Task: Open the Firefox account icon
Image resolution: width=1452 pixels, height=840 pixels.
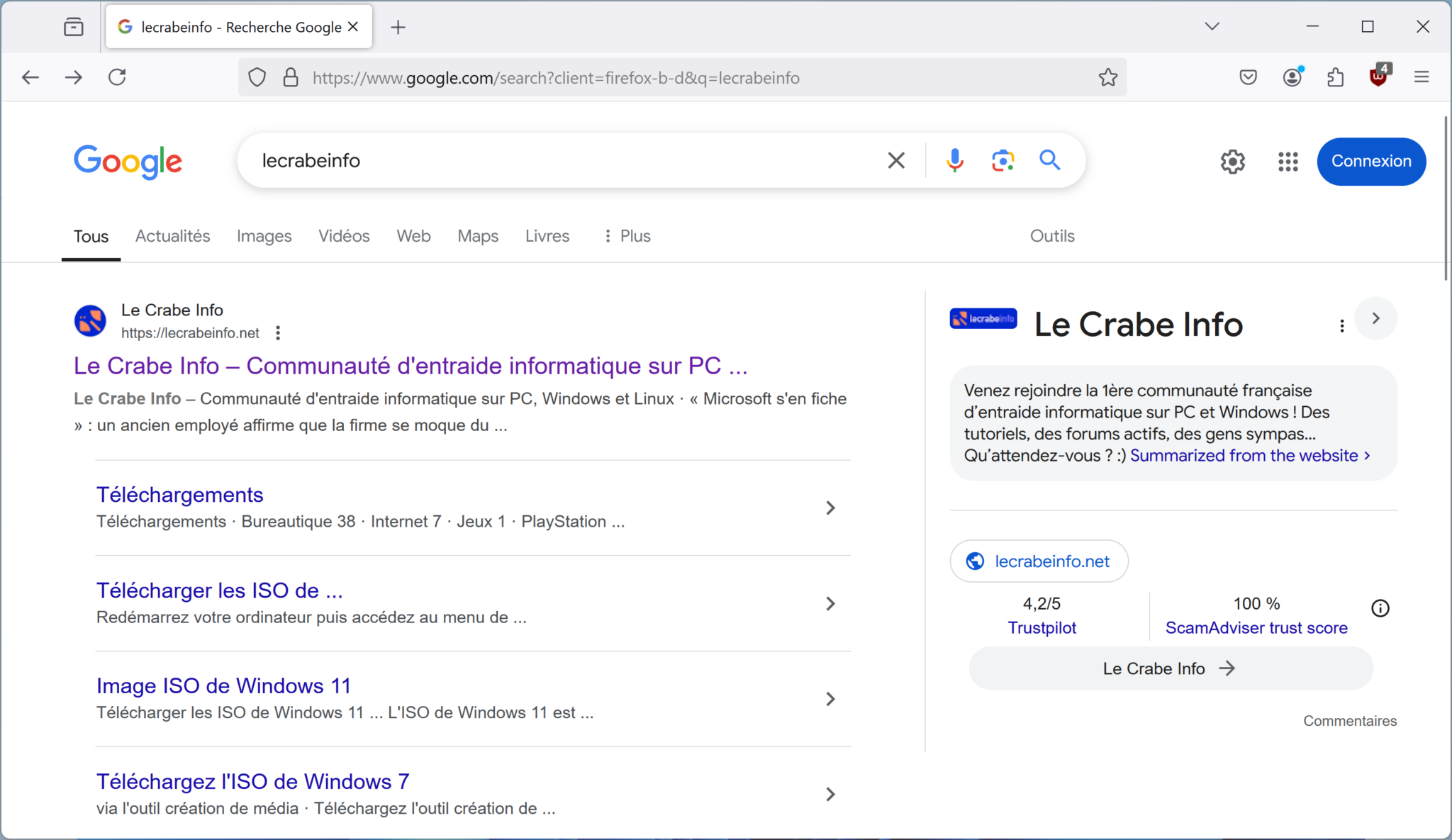Action: (x=1292, y=77)
